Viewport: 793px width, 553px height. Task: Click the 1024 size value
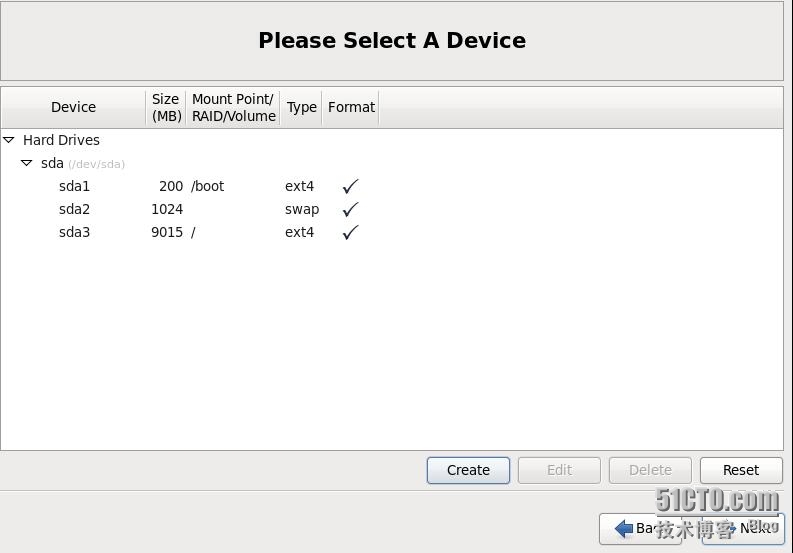click(x=167, y=209)
